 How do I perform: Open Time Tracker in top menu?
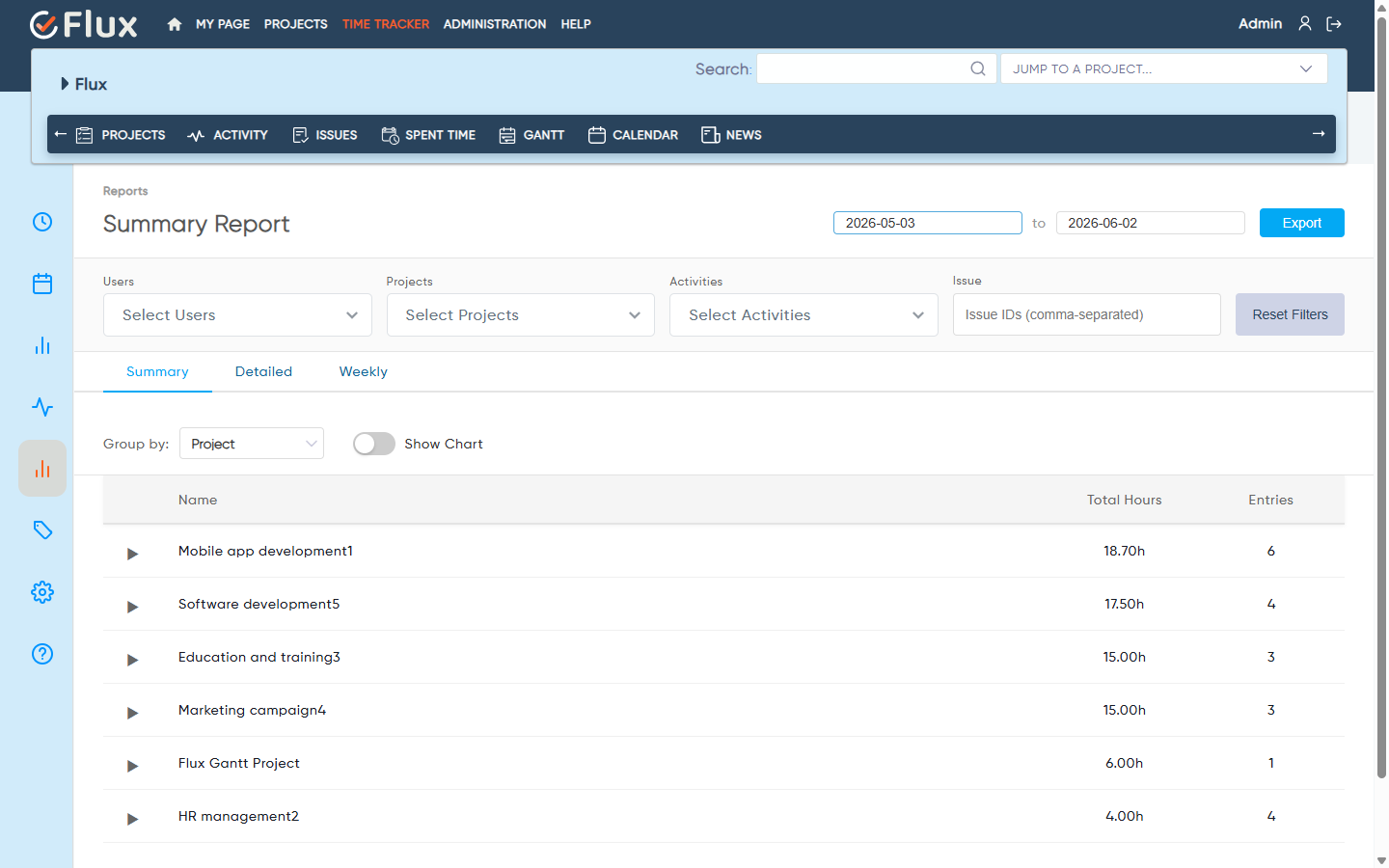[386, 24]
